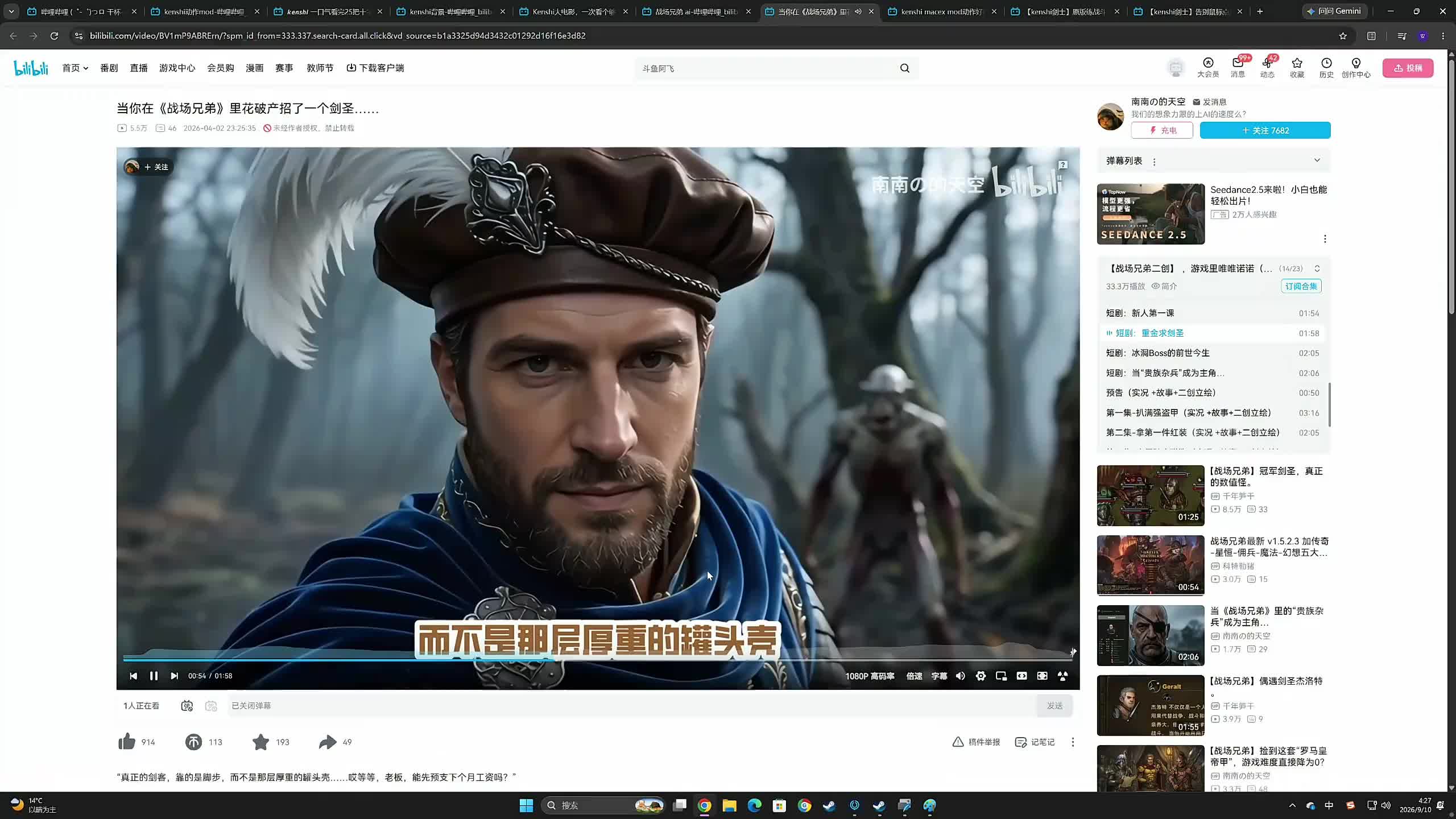Mute the video volume icon
Image resolution: width=1456 pixels, height=819 pixels.
(961, 676)
